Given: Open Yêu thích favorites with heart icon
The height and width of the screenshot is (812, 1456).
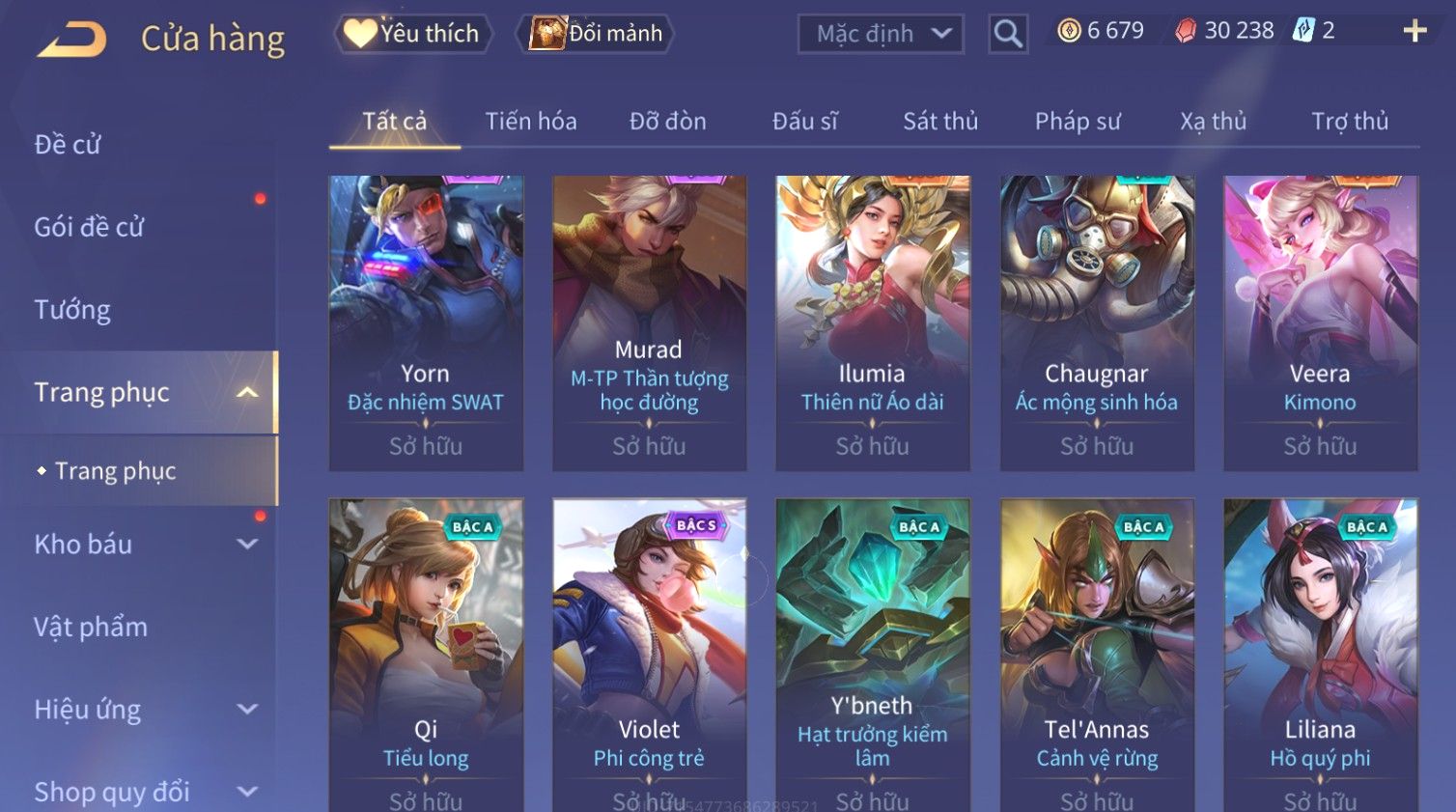Looking at the screenshot, I should pyautogui.click(x=413, y=34).
